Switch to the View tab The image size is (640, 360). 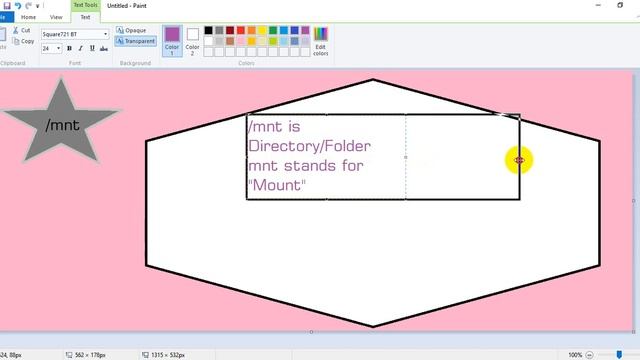tap(56, 17)
